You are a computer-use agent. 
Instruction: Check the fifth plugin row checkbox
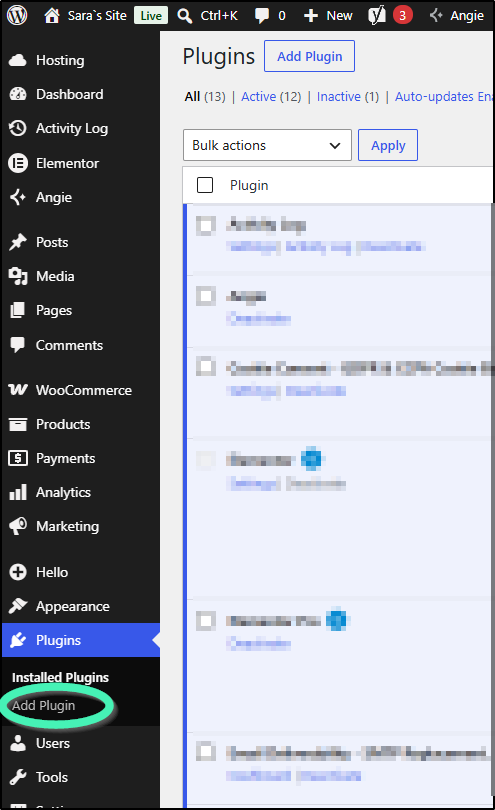click(x=206, y=621)
